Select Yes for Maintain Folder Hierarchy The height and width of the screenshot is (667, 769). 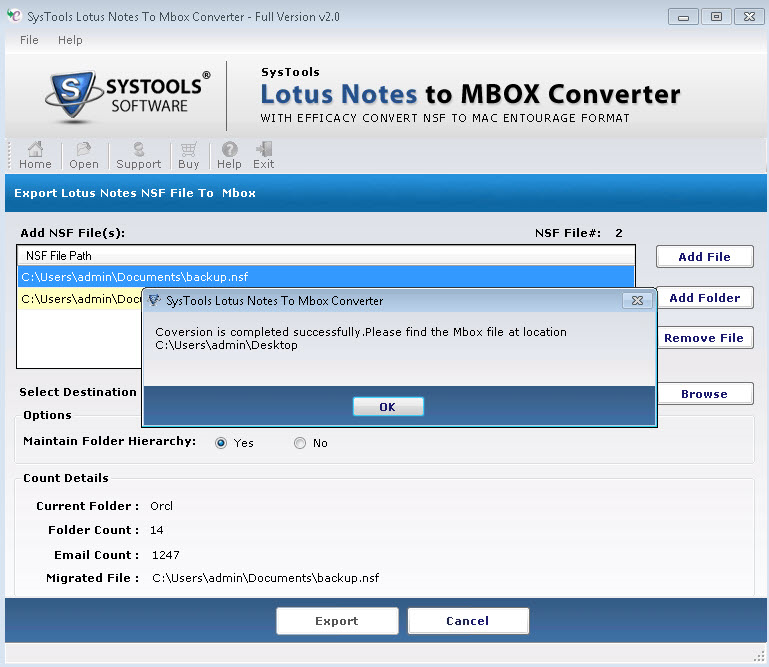coord(221,443)
